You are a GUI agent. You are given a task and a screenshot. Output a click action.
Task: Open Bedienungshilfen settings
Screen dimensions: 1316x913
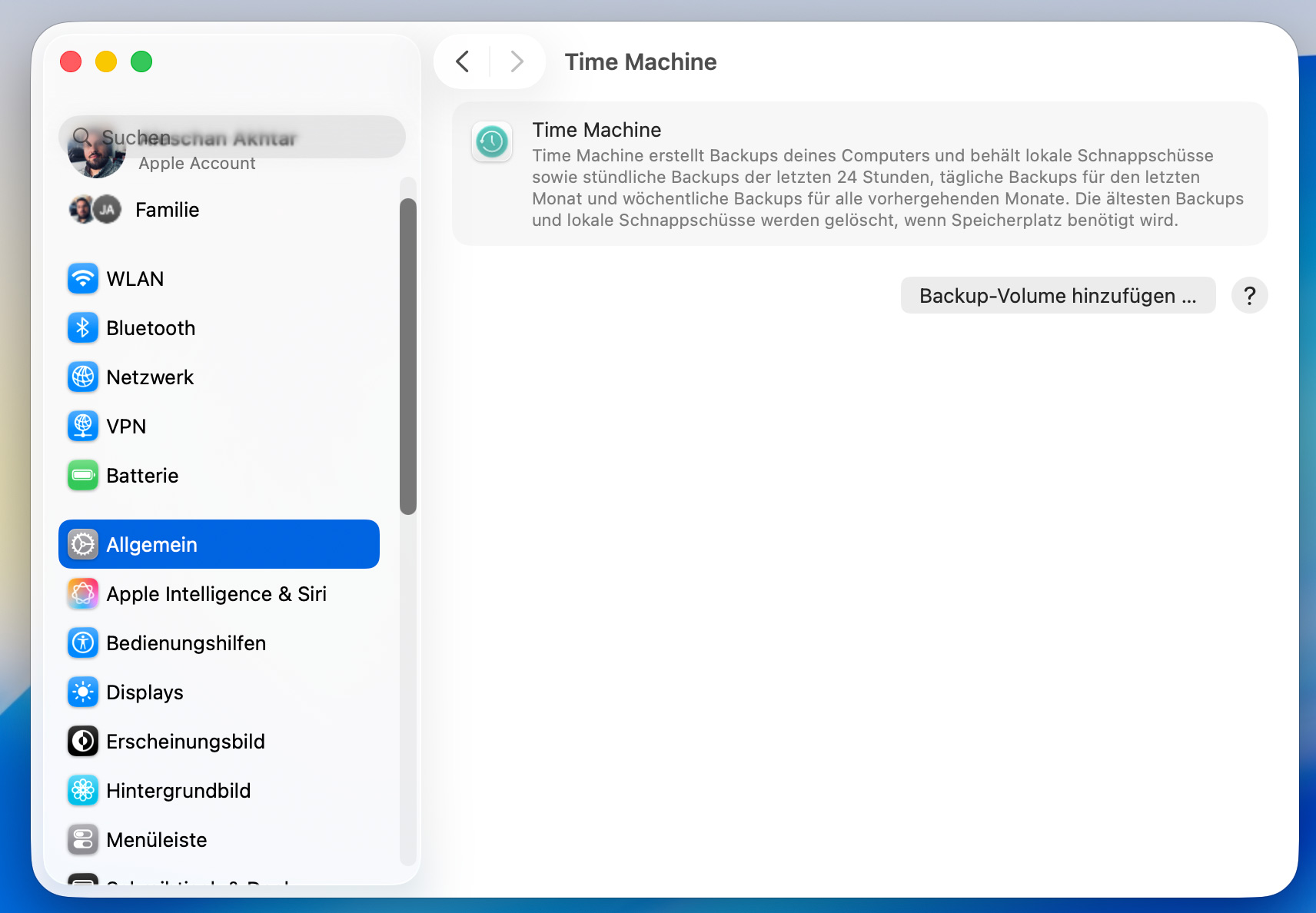pyautogui.click(x=219, y=643)
